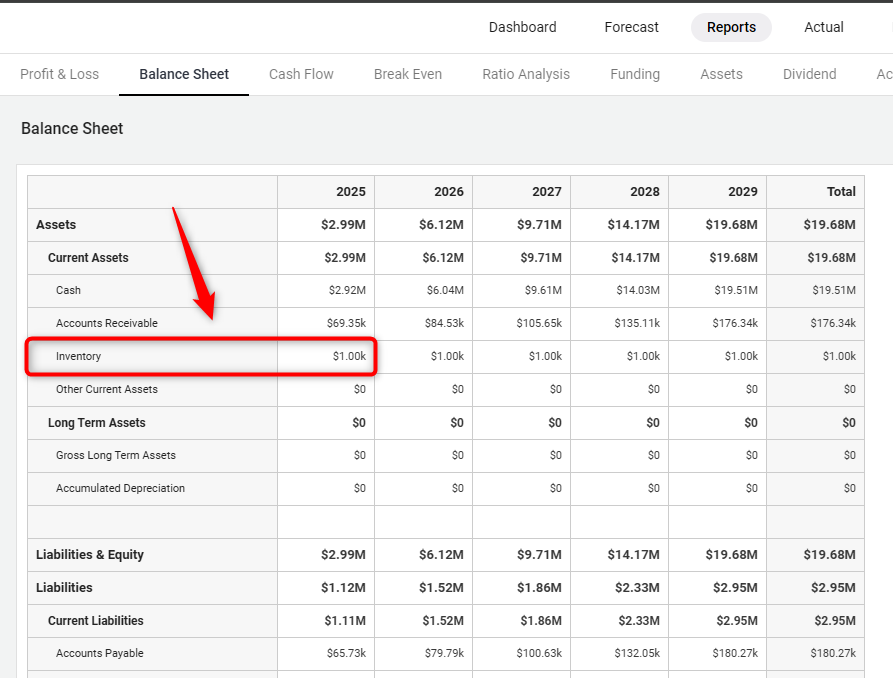Screen dimensions: 893x678
Task: Click Accounts Receivable 2029 value $176.34k
Action: pos(735,323)
